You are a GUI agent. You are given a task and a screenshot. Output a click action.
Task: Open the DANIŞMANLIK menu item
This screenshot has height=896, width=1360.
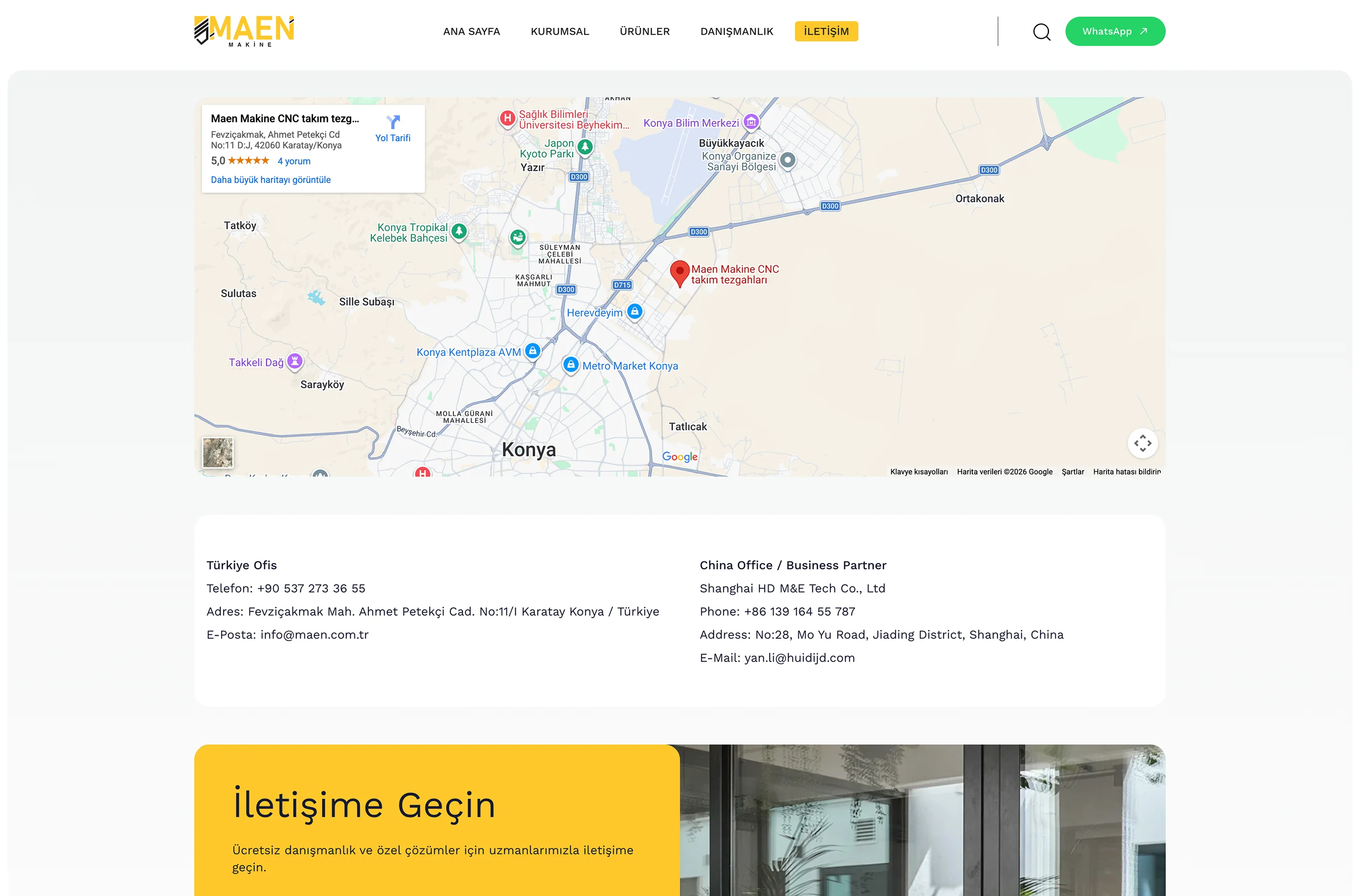pyautogui.click(x=737, y=31)
